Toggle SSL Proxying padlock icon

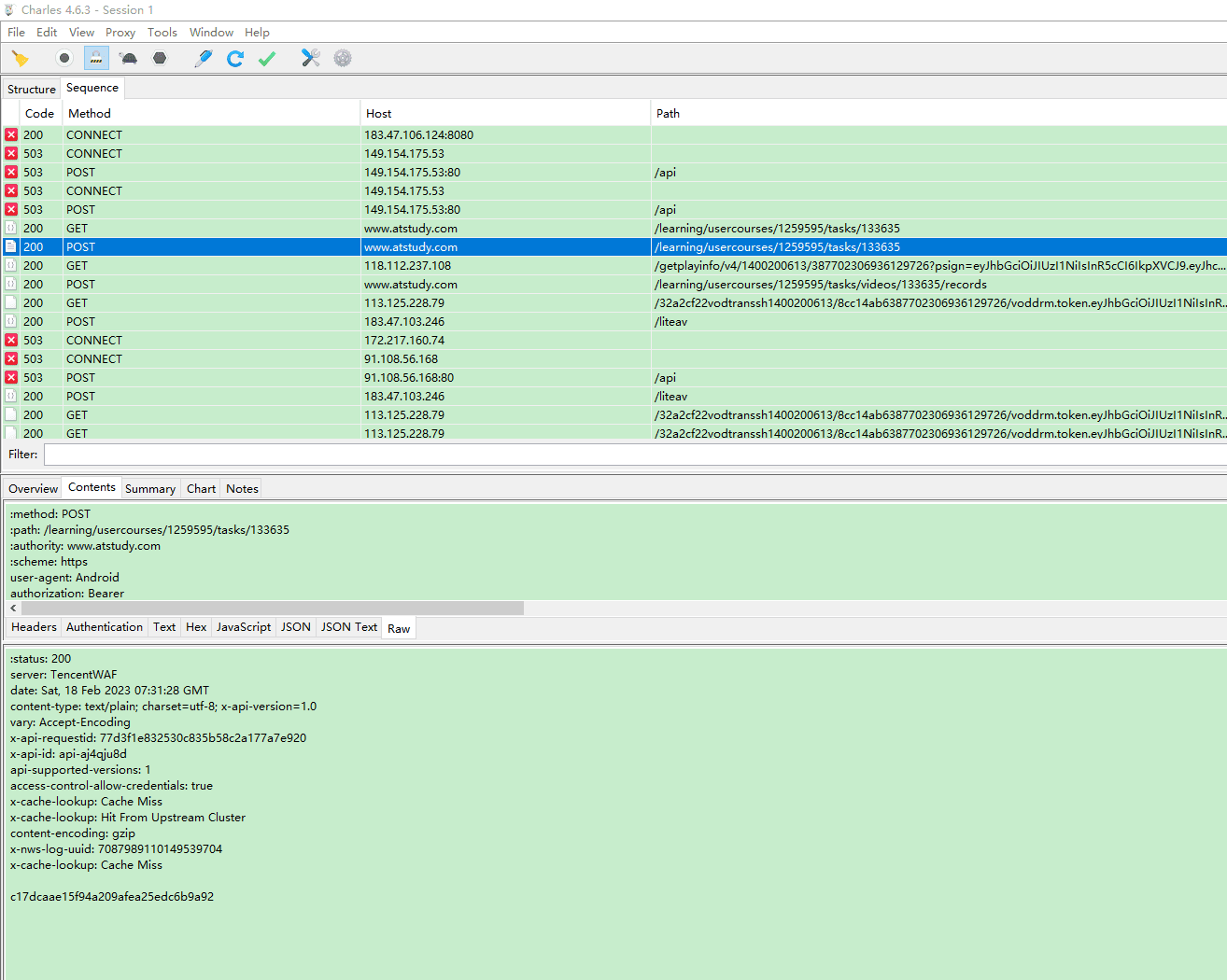(96, 58)
